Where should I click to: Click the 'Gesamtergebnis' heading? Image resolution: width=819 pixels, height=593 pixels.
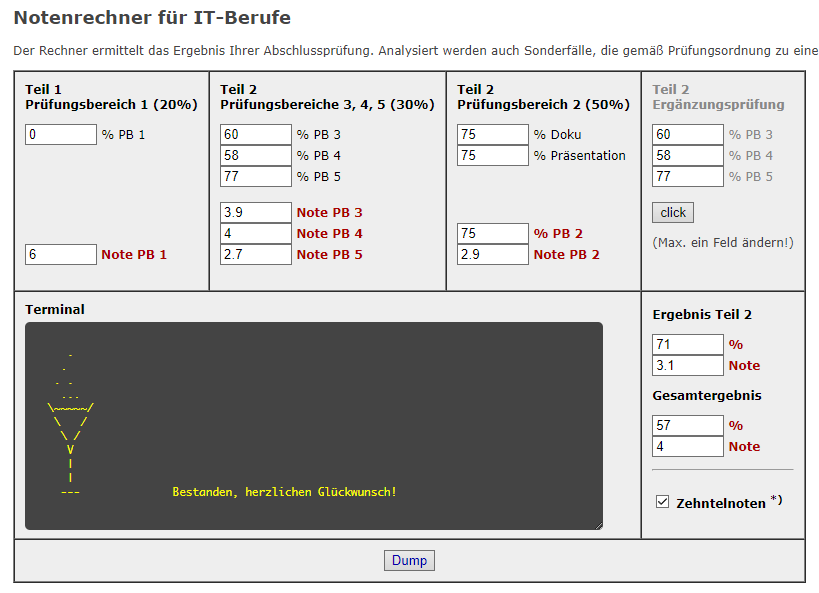[707, 396]
